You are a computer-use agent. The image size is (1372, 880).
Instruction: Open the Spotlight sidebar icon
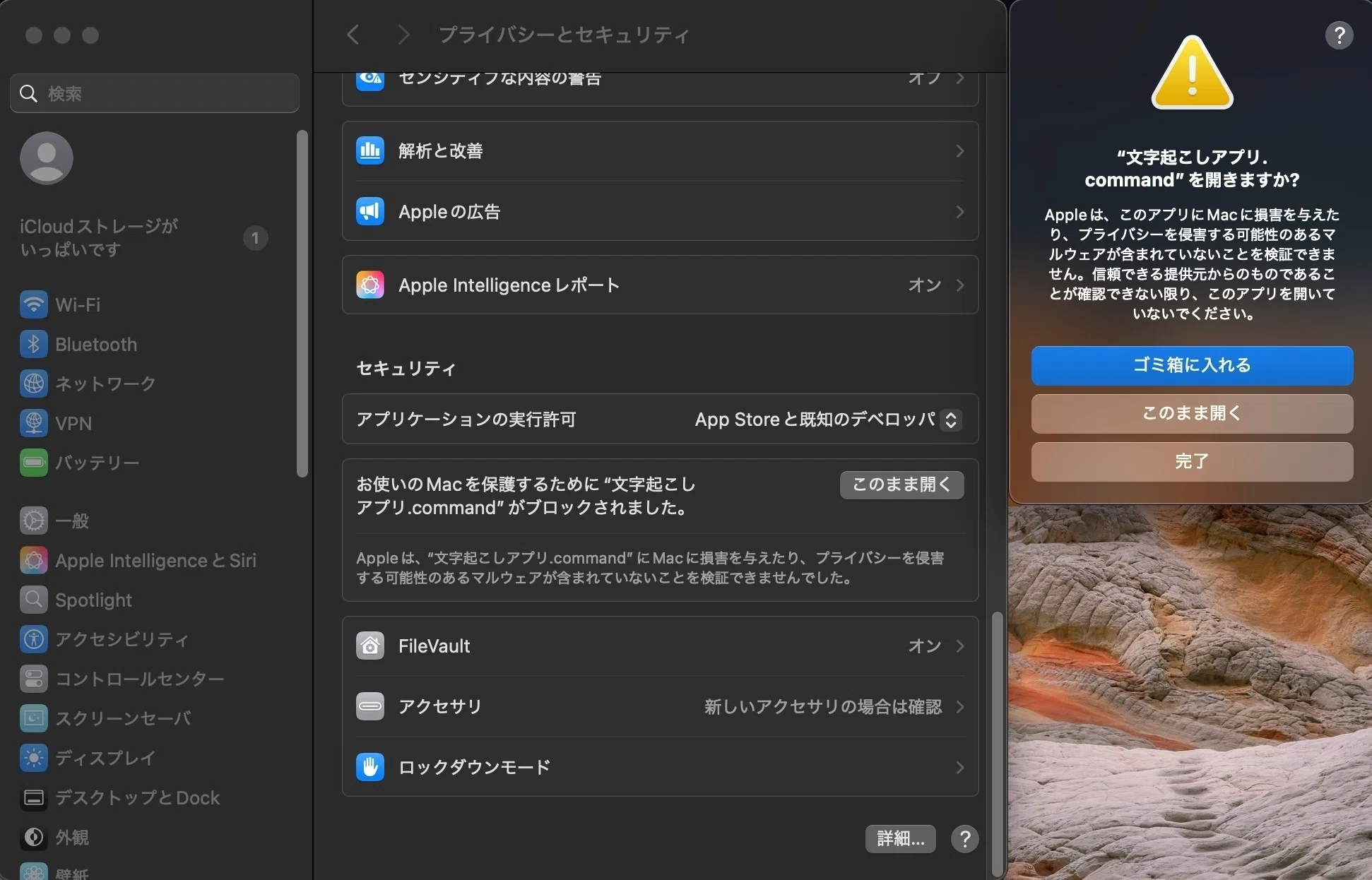pos(33,600)
